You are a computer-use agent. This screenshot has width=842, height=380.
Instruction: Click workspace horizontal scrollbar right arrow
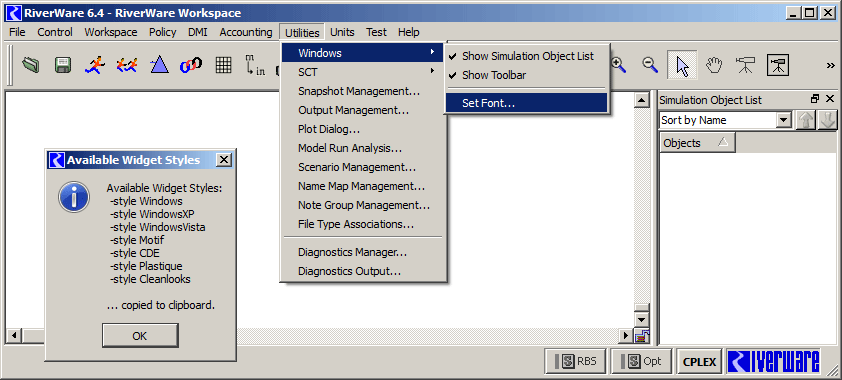(626, 336)
